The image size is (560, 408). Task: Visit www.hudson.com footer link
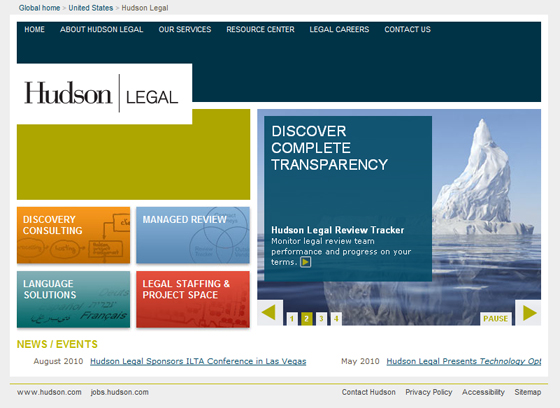pos(49,392)
